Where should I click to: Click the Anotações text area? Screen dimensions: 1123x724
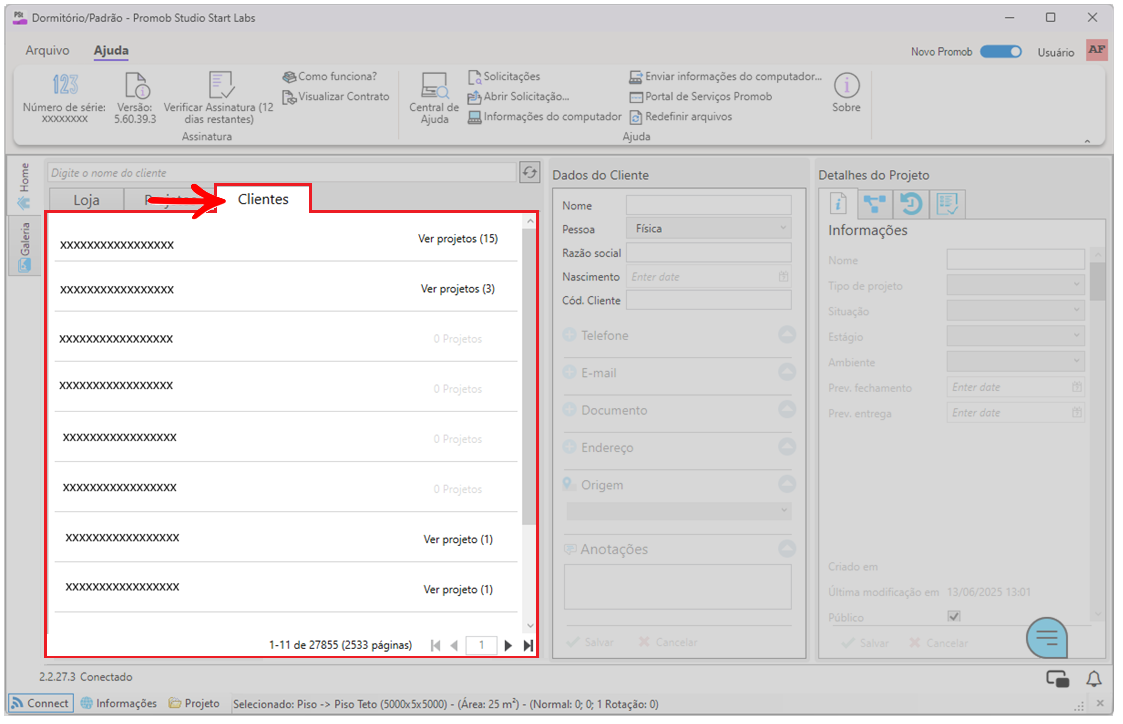click(x=678, y=587)
